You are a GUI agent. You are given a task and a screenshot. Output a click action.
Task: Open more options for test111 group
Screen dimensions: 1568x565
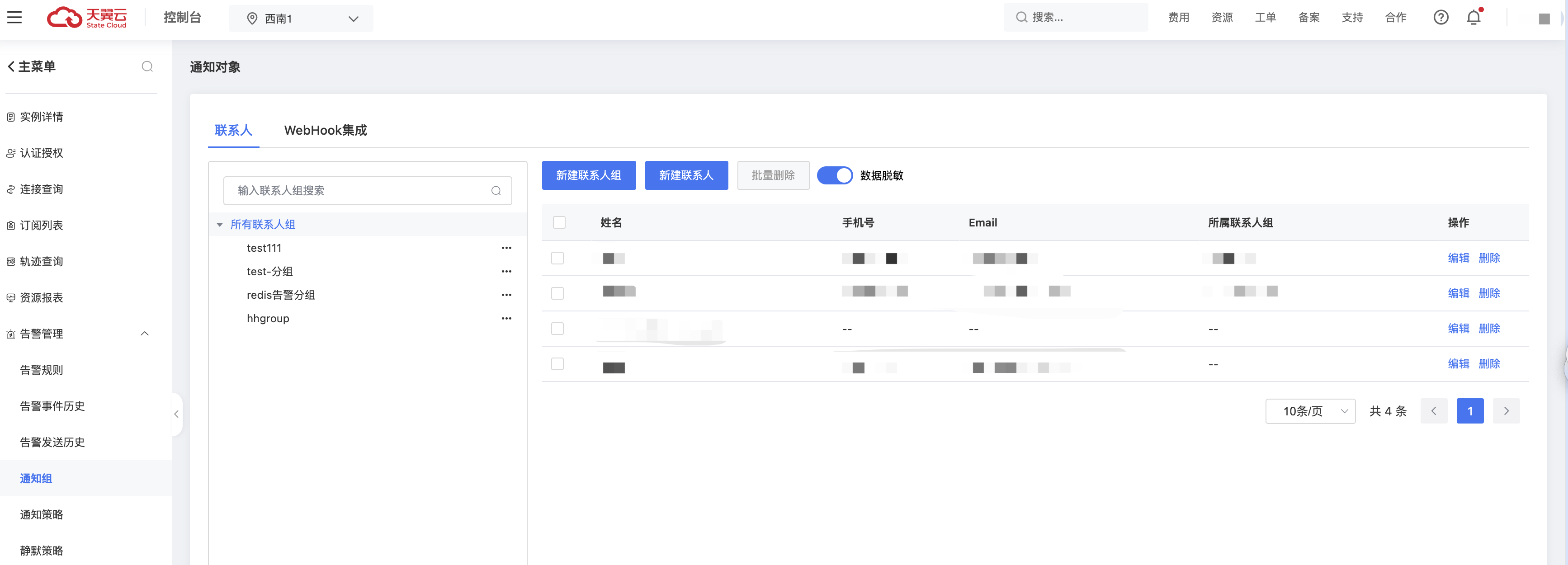506,248
